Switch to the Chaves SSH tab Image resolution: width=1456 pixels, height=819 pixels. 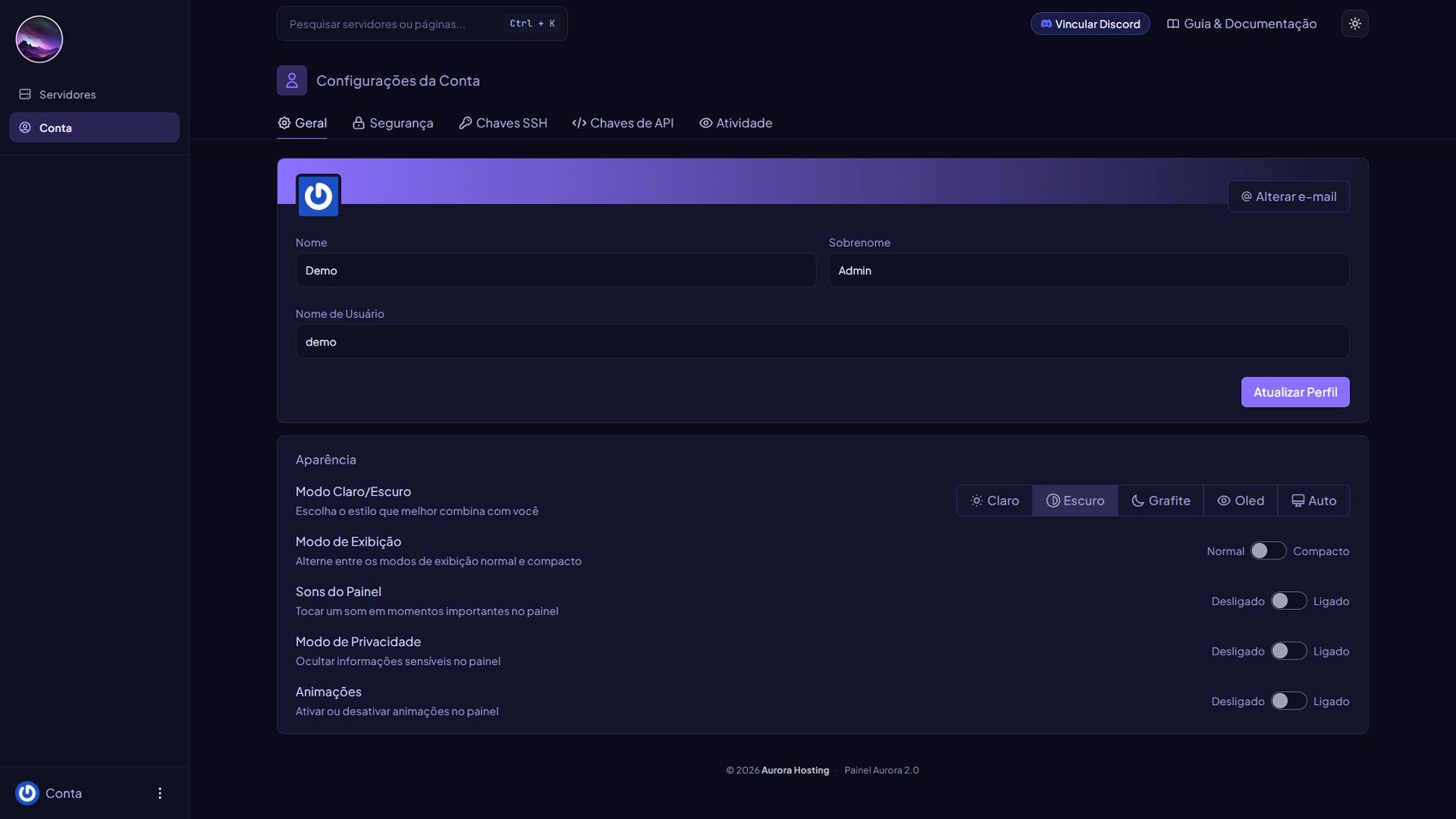(503, 123)
